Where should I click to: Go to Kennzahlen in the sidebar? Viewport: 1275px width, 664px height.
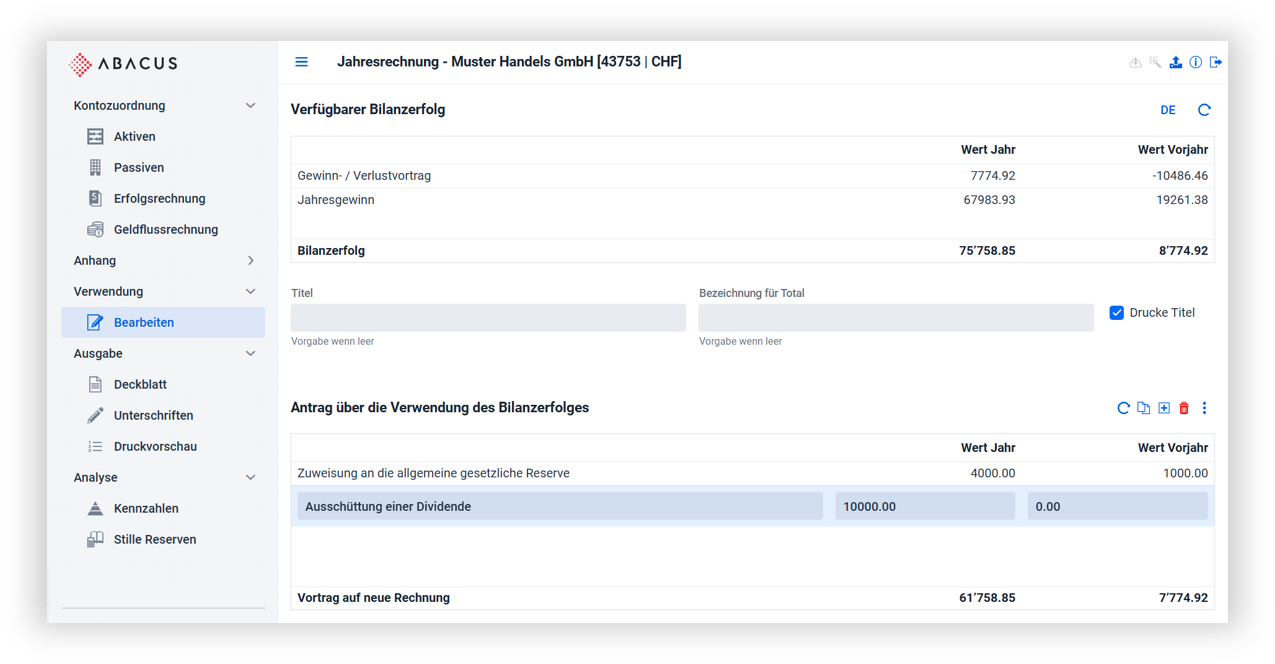[x=146, y=509]
